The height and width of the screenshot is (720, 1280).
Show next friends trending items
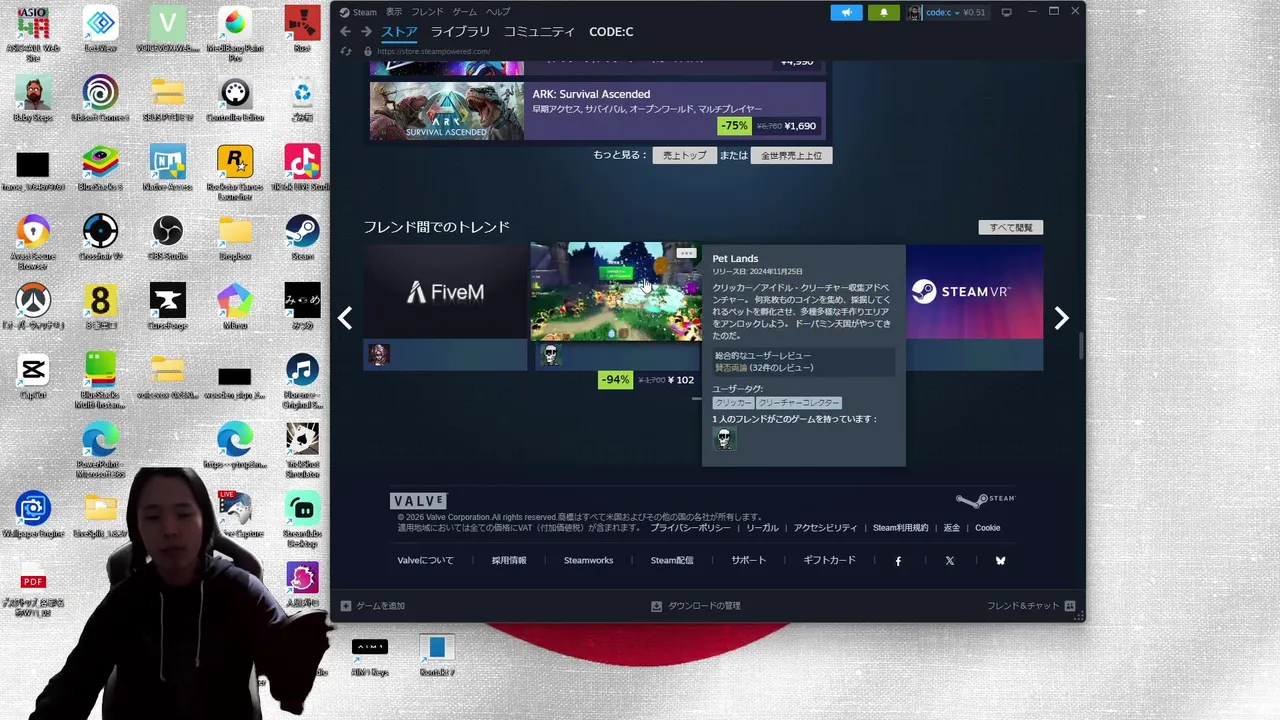coord(1061,318)
